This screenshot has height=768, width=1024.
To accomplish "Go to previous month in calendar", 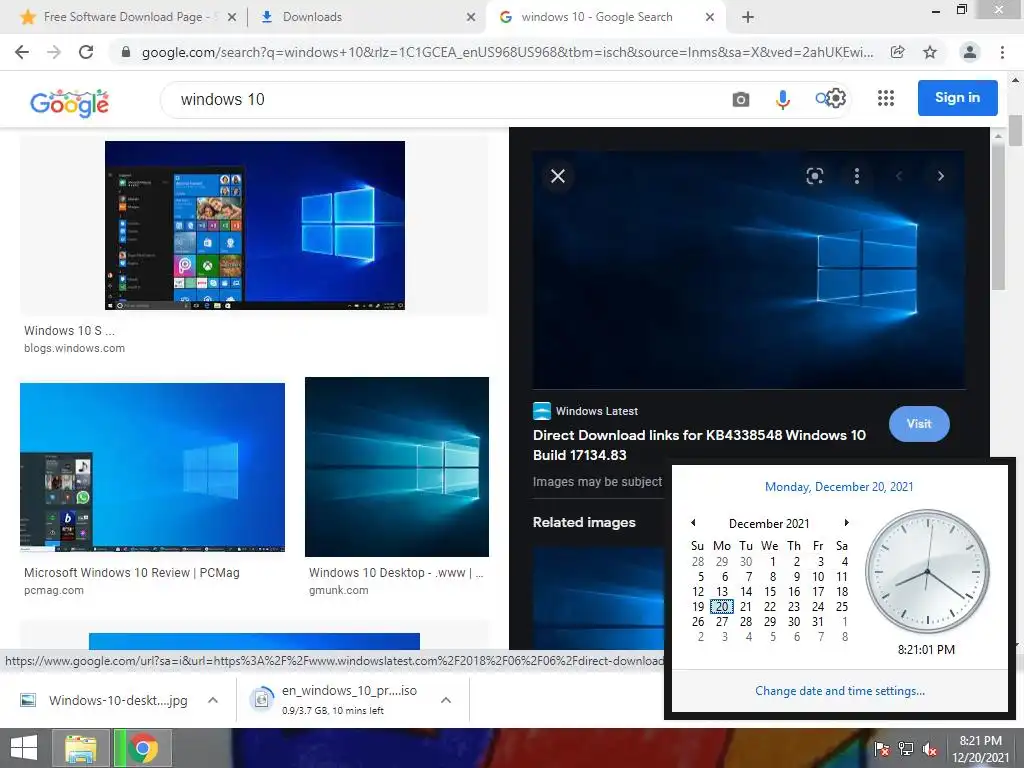I will pos(693,522).
